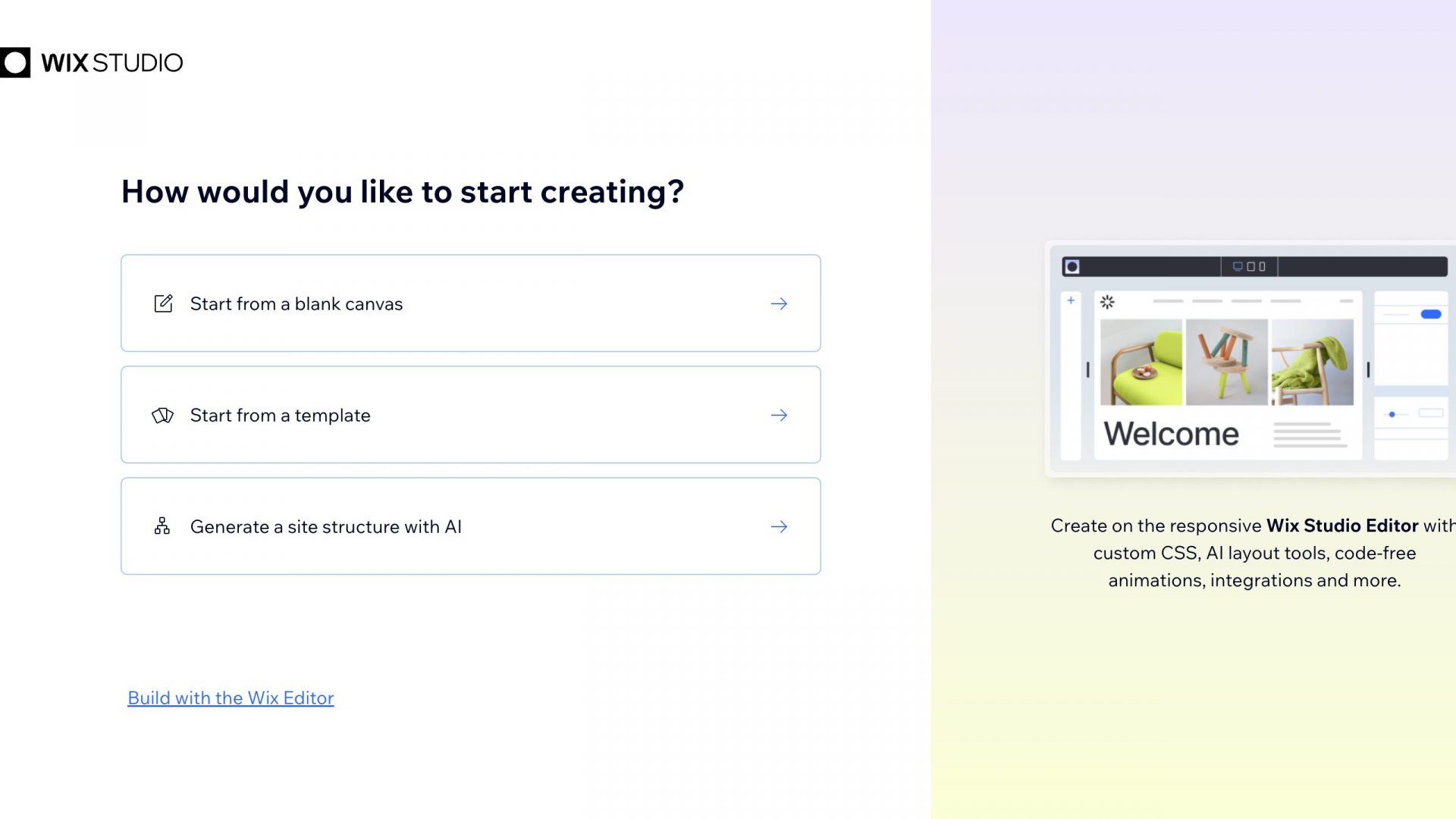Toggle the blue pill switch in the preview panel
Viewport: 1456px width, 819px height.
point(1431,314)
